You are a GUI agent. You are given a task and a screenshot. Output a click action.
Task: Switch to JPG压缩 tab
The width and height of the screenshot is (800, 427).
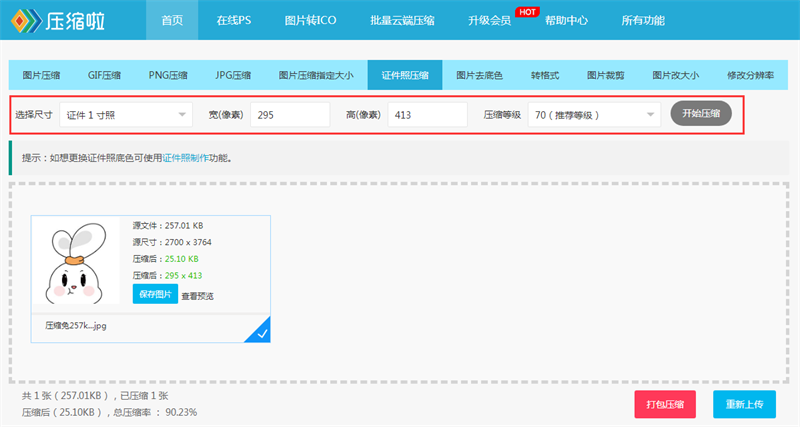233,75
